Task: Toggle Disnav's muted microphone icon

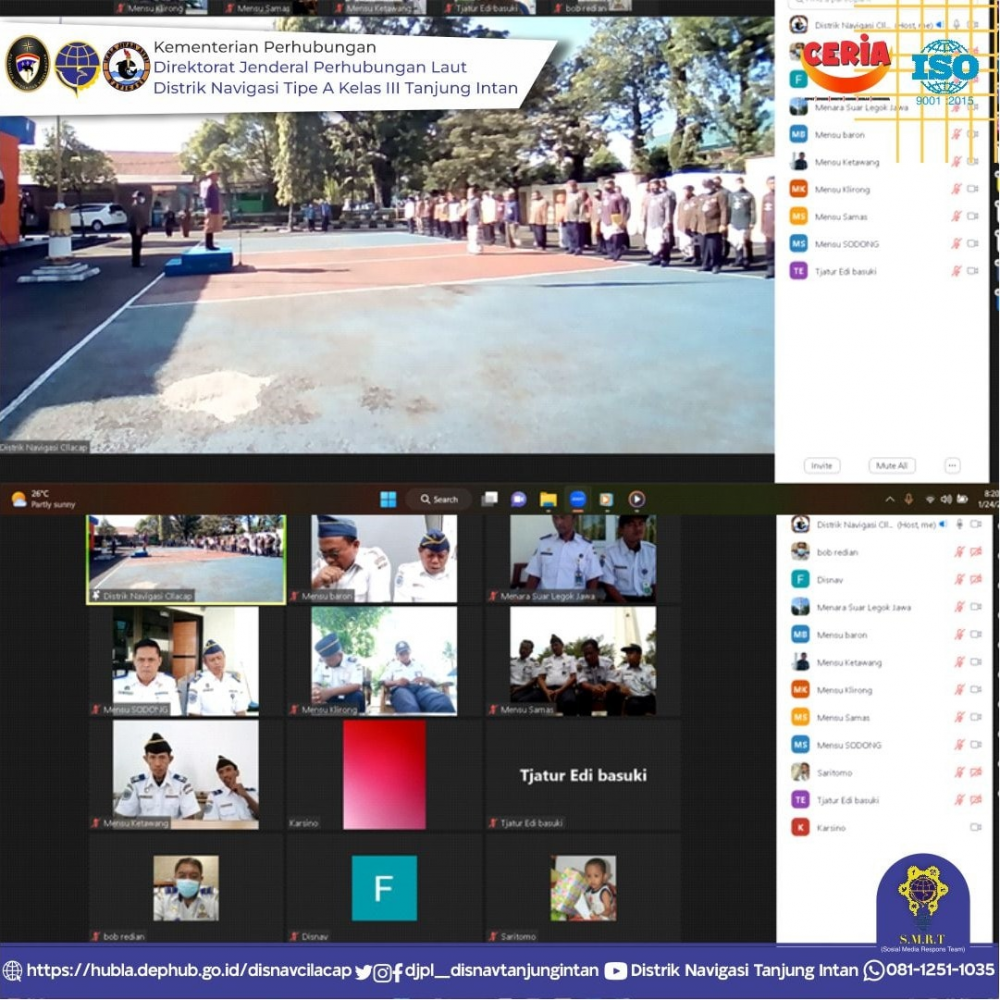Action: pos(959,579)
